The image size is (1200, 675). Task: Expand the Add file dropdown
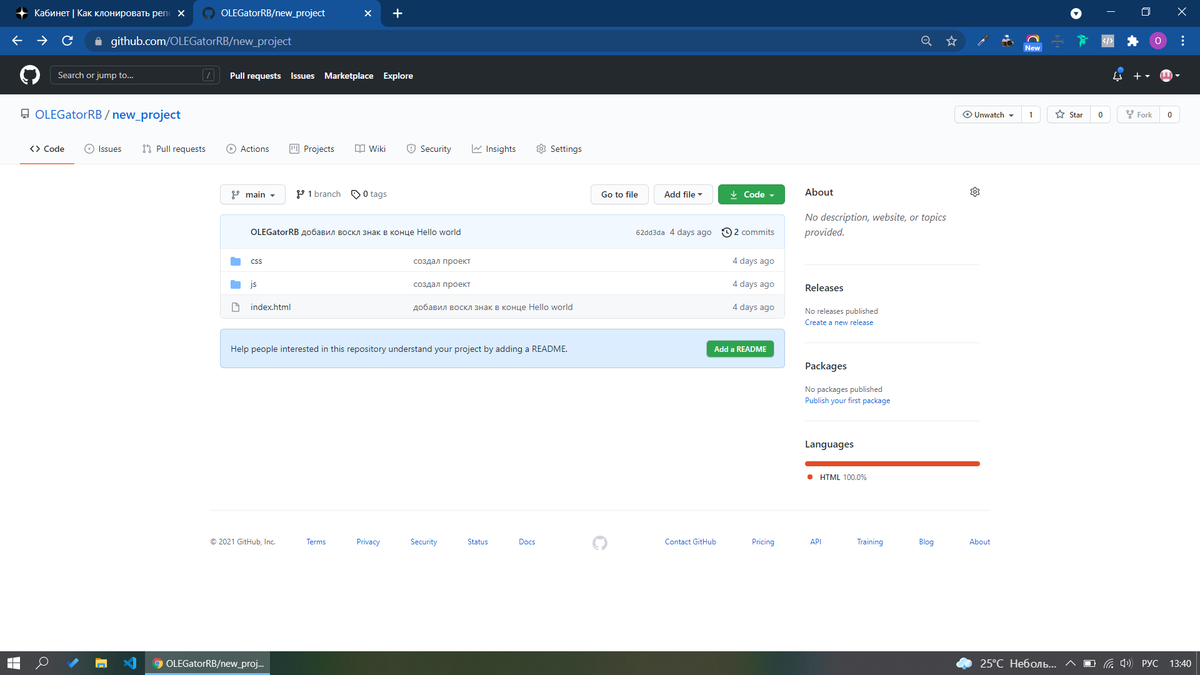(x=683, y=195)
